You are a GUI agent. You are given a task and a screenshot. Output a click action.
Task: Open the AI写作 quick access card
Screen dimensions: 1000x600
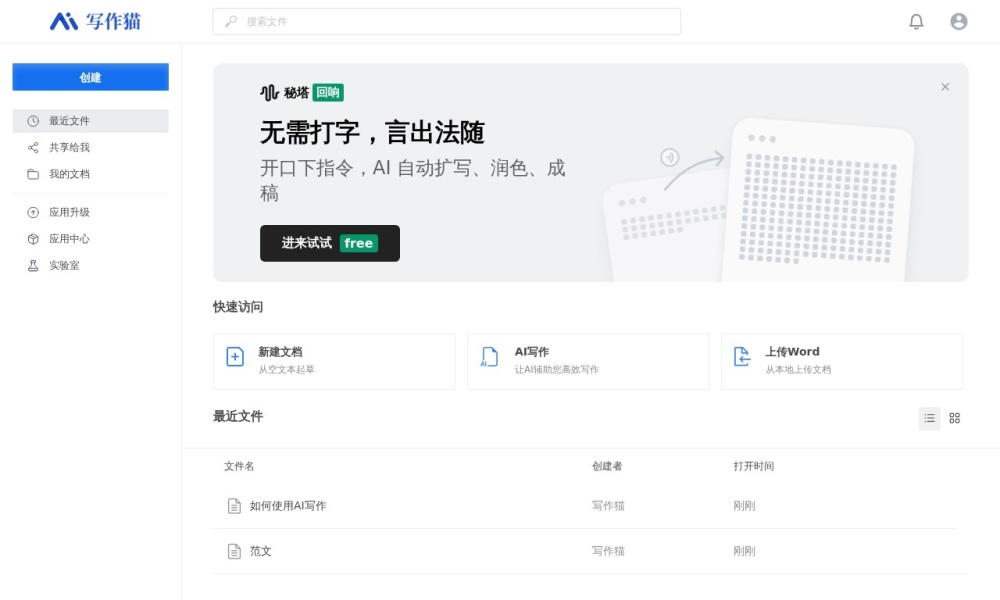click(x=588, y=361)
